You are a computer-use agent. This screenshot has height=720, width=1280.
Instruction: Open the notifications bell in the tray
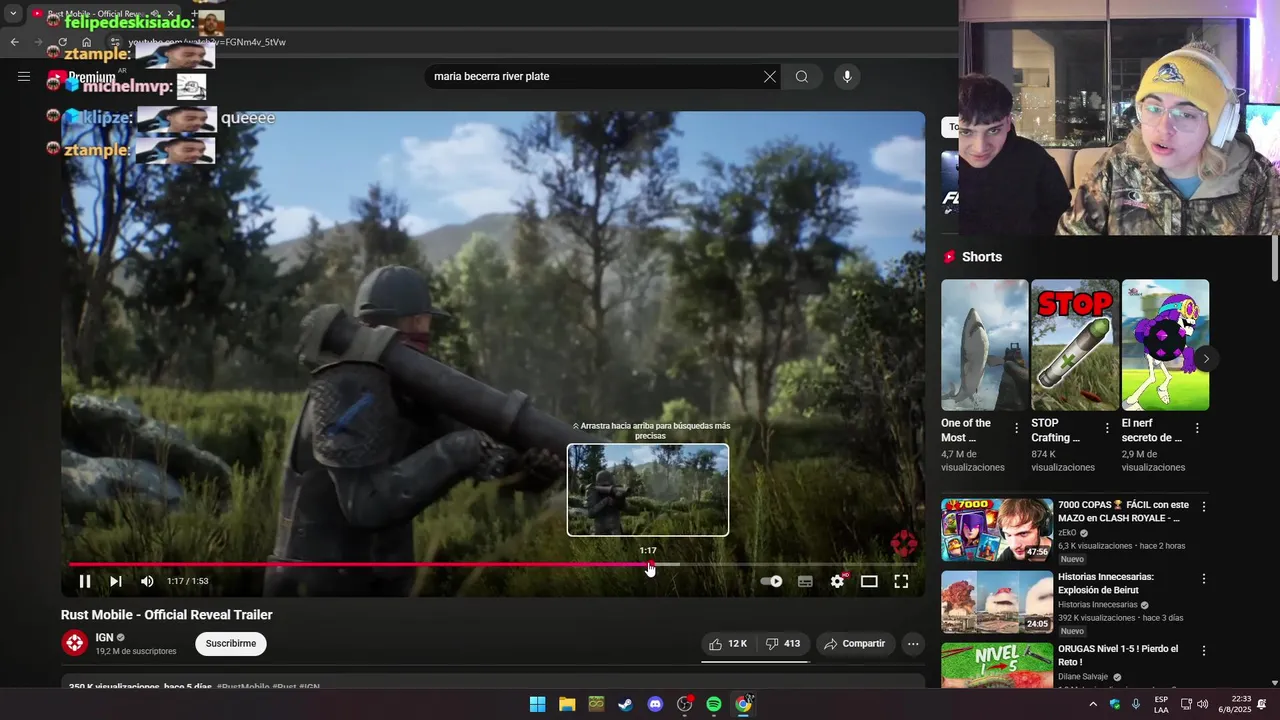coord(1262,704)
